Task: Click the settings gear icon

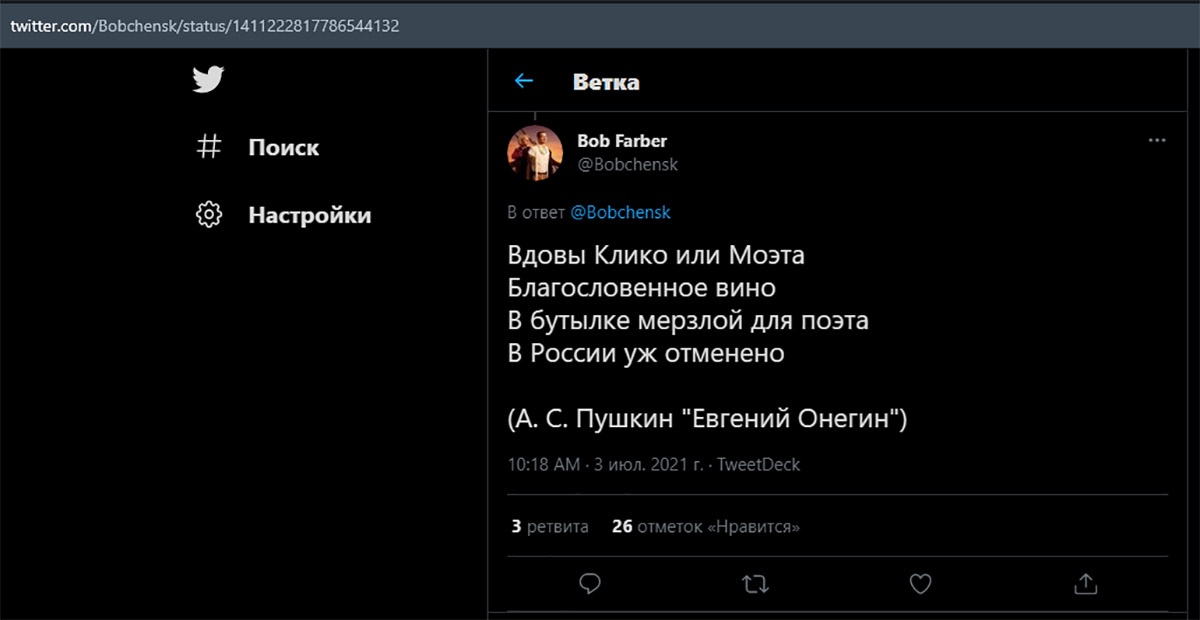Action: [208, 214]
